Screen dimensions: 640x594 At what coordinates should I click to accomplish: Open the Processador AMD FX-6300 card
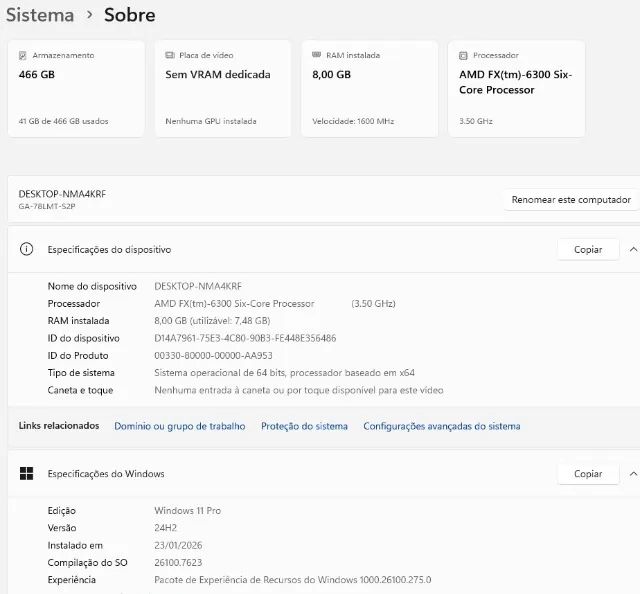tap(516, 89)
